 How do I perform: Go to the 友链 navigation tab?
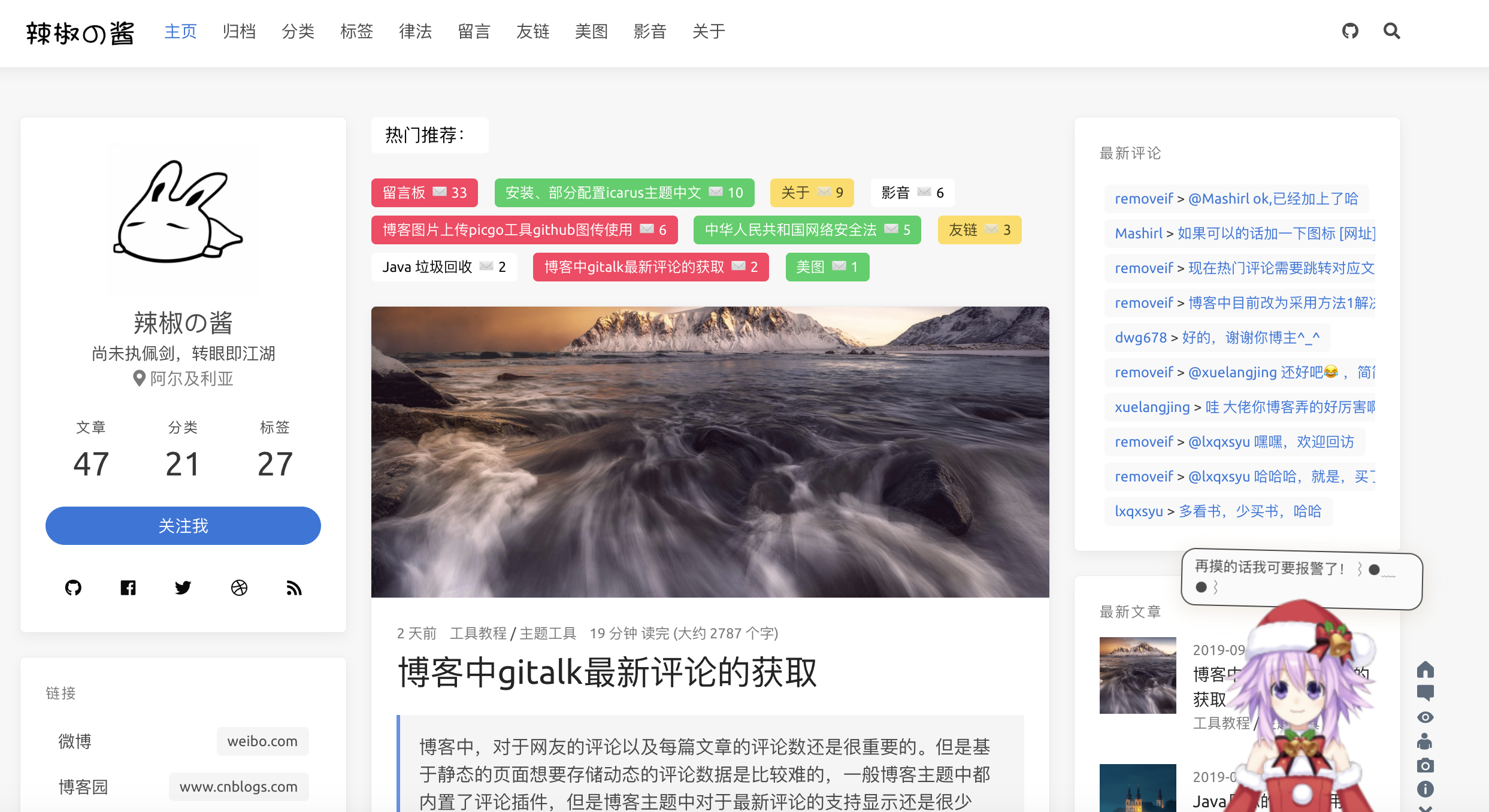click(x=532, y=31)
